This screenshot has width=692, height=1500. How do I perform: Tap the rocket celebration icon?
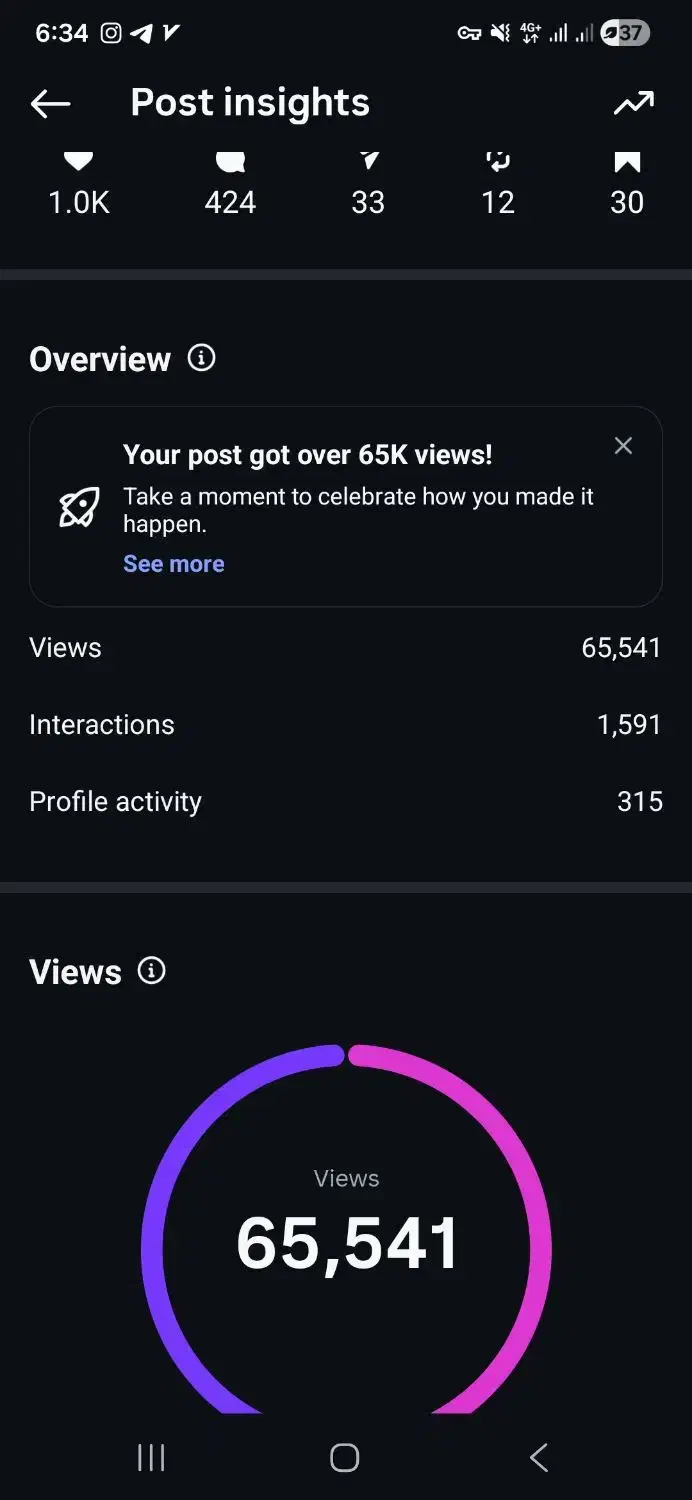click(79, 508)
